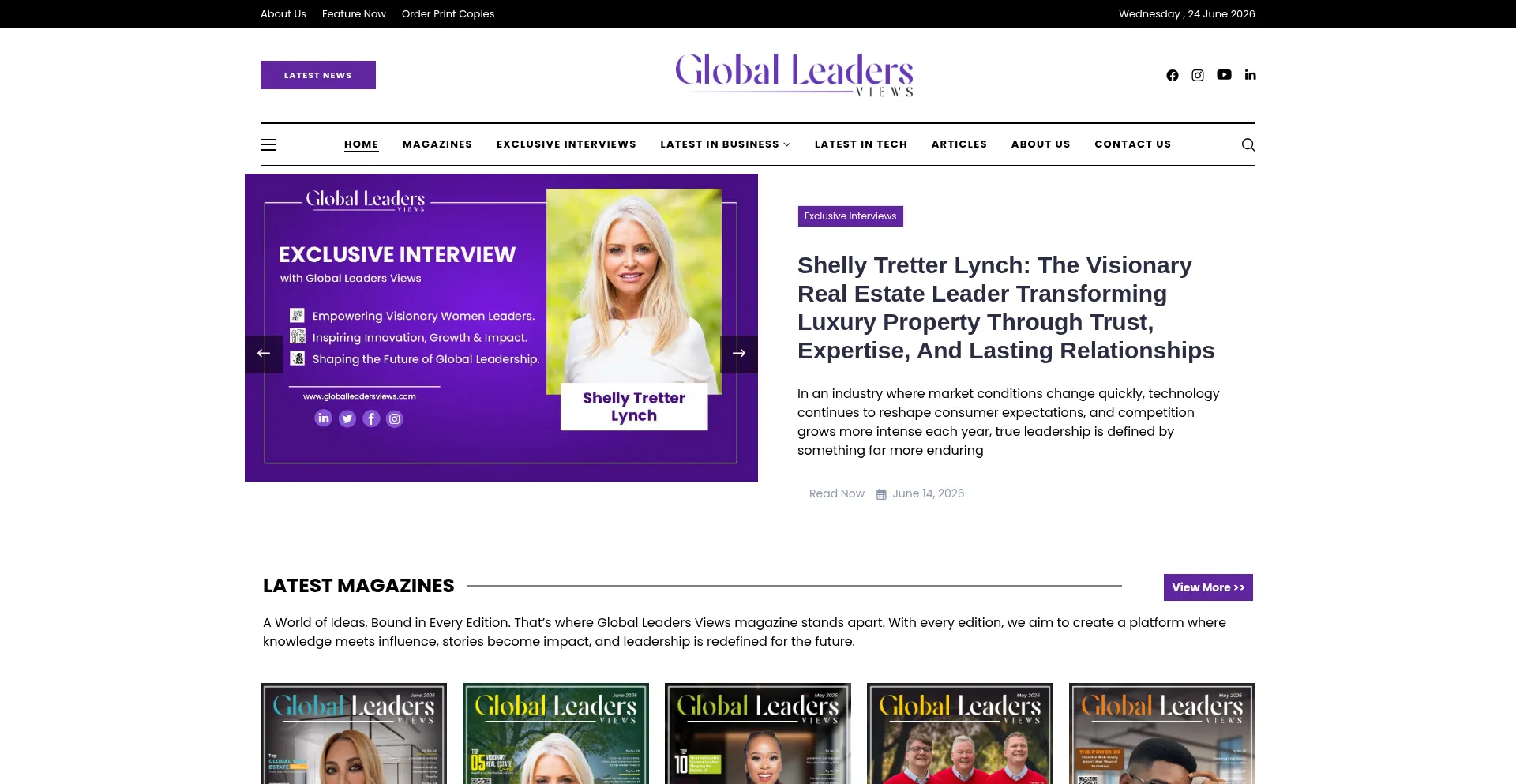Expand Latest in Business dropdown chevron
The image size is (1516, 784).
pyautogui.click(x=787, y=144)
